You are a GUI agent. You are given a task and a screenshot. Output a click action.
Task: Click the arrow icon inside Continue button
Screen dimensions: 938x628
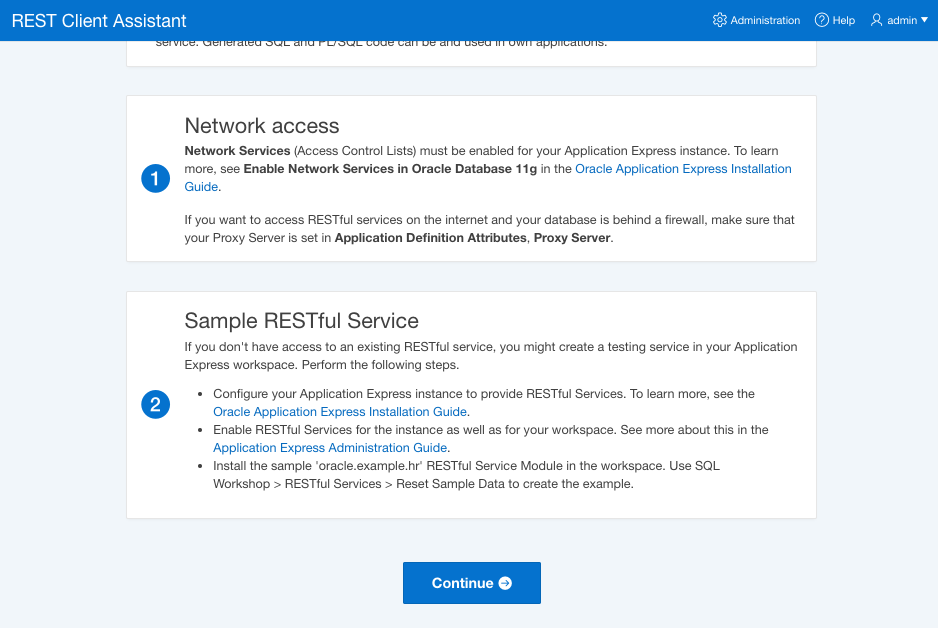tap(503, 583)
